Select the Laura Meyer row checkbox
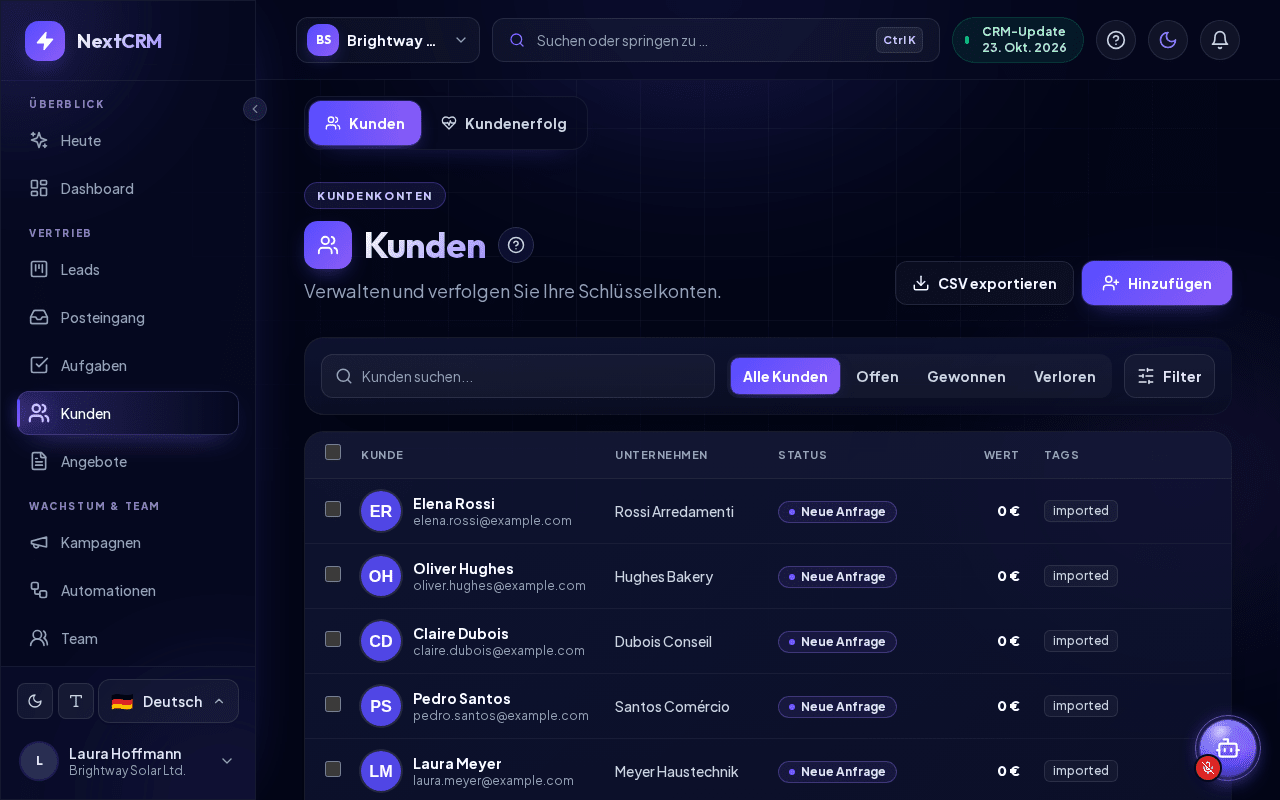The height and width of the screenshot is (800, 1280). [333, 769]
